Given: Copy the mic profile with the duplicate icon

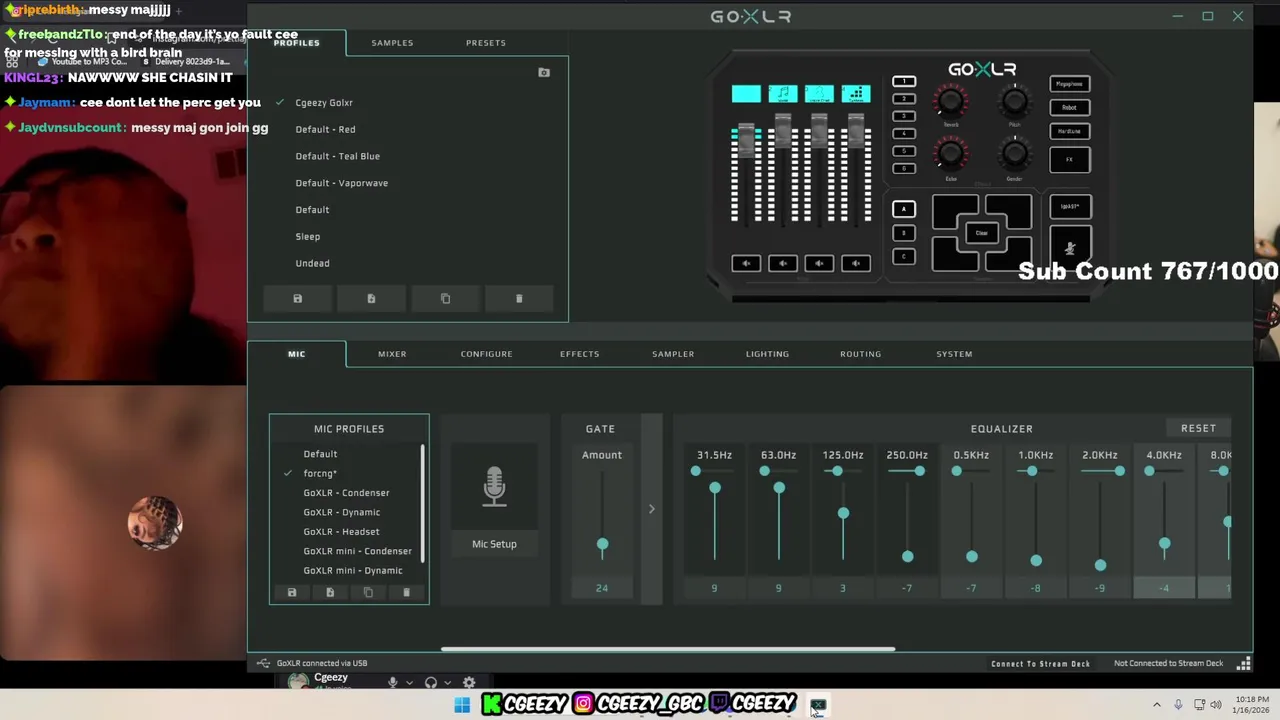Looking at the screenshot, I should click(368, 593).
